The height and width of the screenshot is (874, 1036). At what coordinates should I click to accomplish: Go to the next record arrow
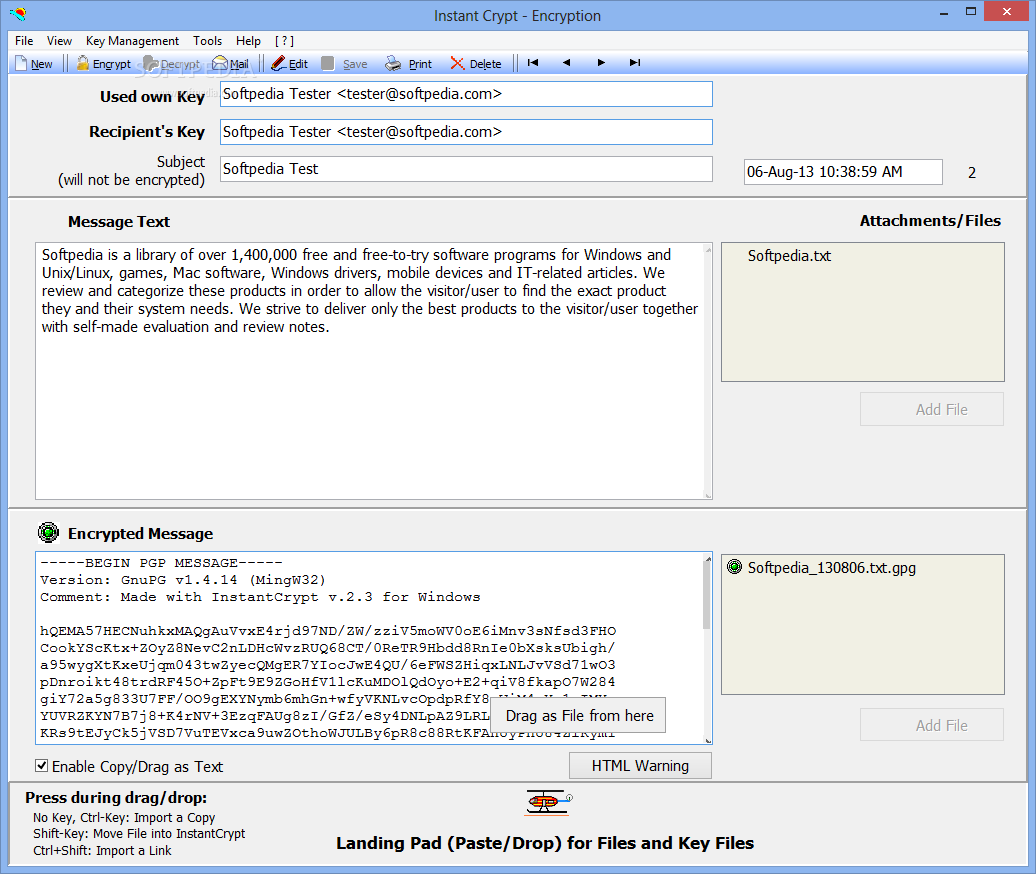(601, 63)
